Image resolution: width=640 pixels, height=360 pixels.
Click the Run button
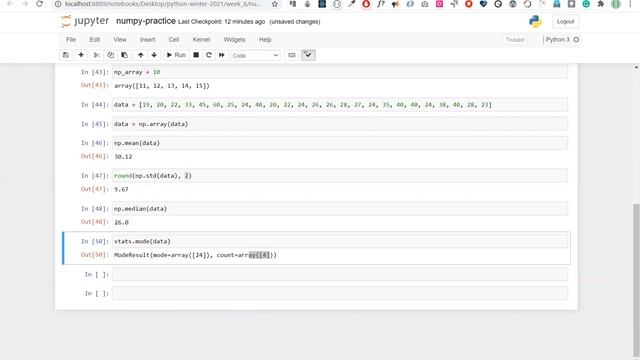coord(176,55)
